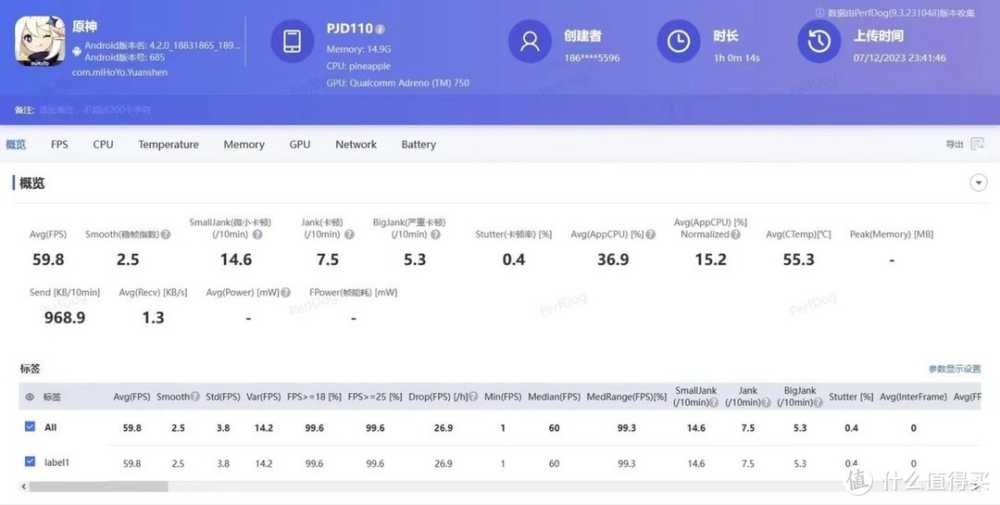
Task: Click the export icon at top right
Action: click(x=955, y=145)
